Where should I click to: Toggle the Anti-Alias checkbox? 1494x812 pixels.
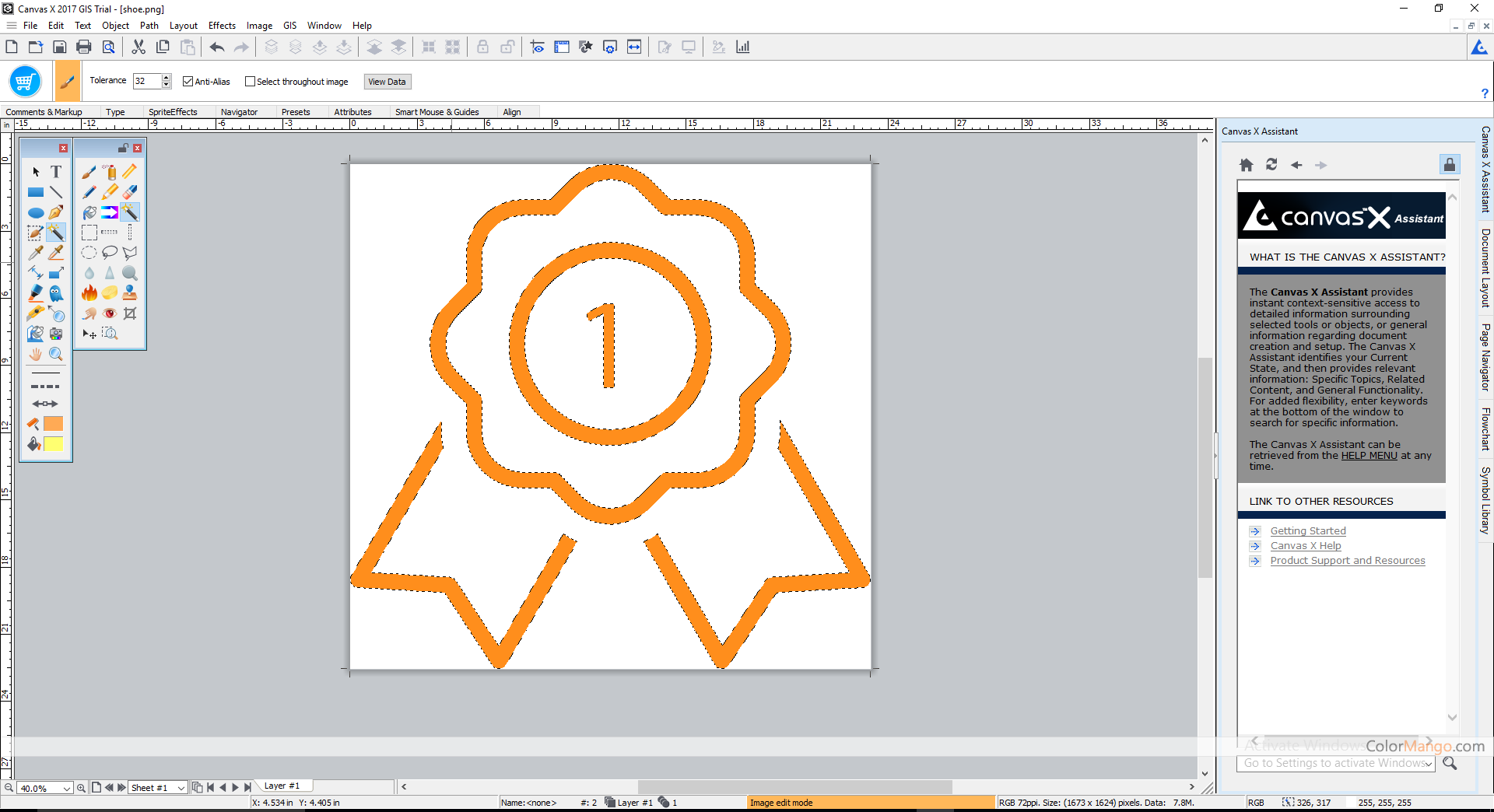point(188,82)
